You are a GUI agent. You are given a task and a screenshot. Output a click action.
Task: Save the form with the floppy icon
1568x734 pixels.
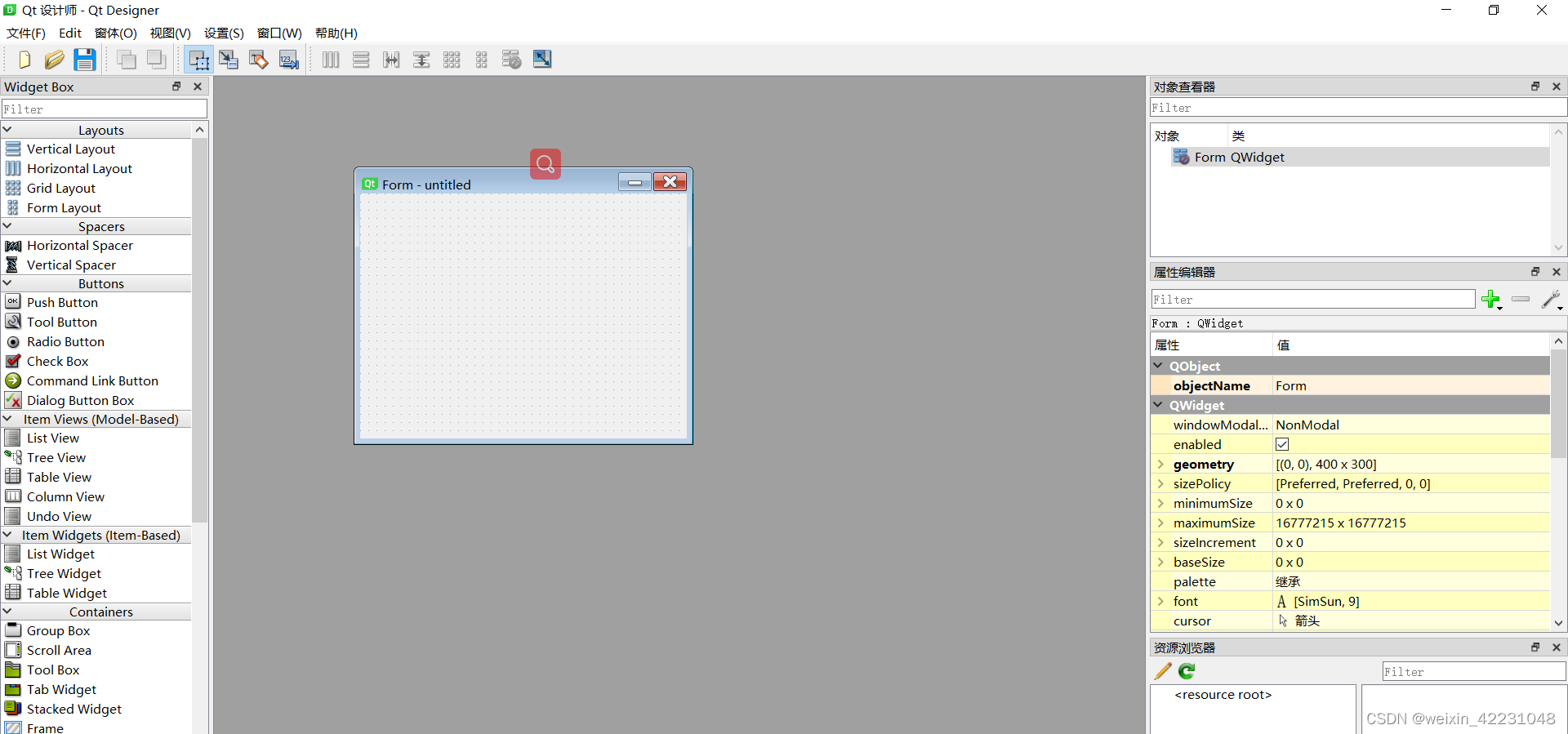click(x=85, y=60)
